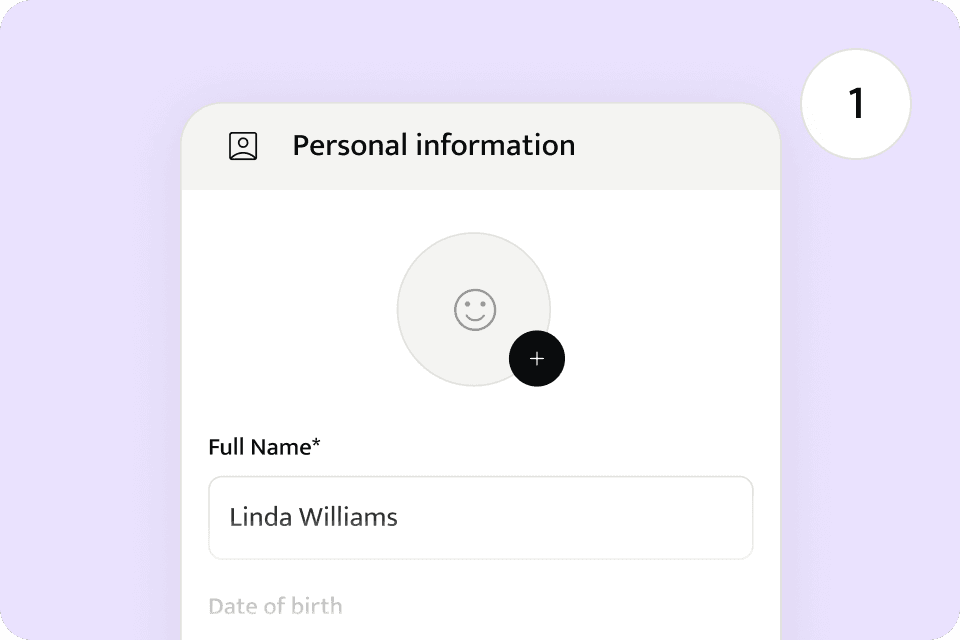Click the word "information" in the header

click(495, 145)
